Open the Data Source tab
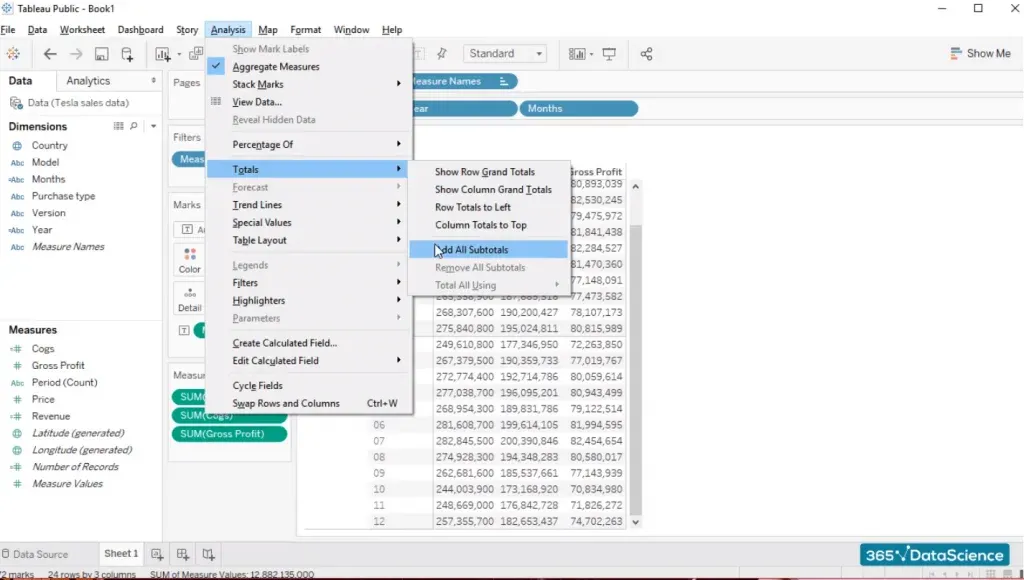The width and height of the screenshot is (1024, 580). pyautogui.click(x=40, y=554)
